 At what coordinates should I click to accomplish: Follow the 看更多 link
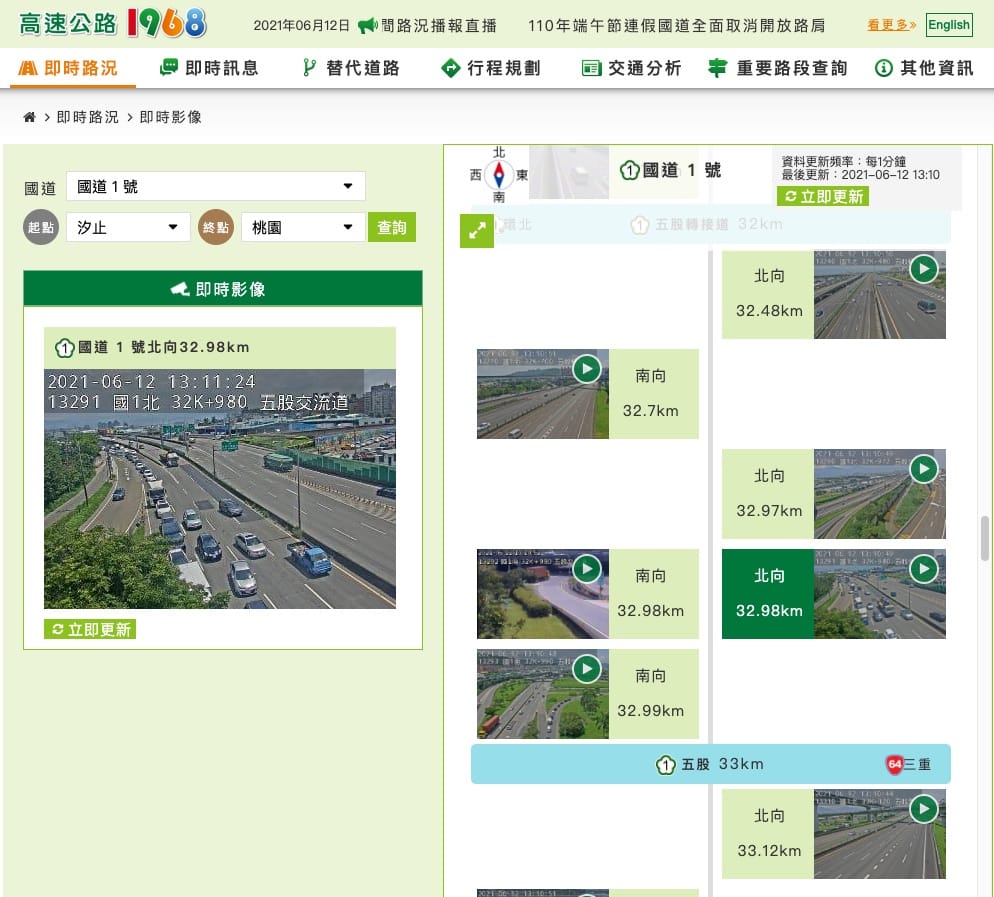[891, 25]
